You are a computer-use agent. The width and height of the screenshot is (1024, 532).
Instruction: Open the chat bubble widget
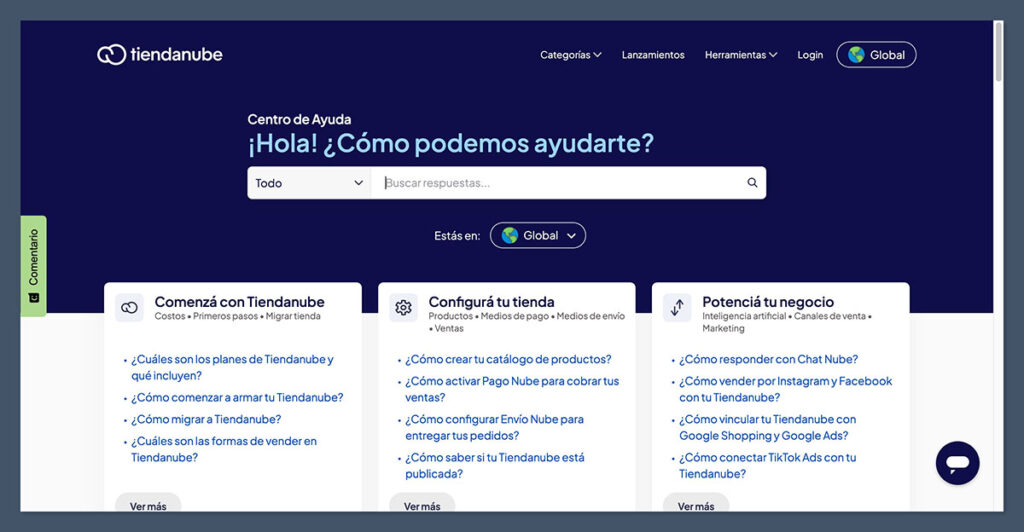click(957, 463)
